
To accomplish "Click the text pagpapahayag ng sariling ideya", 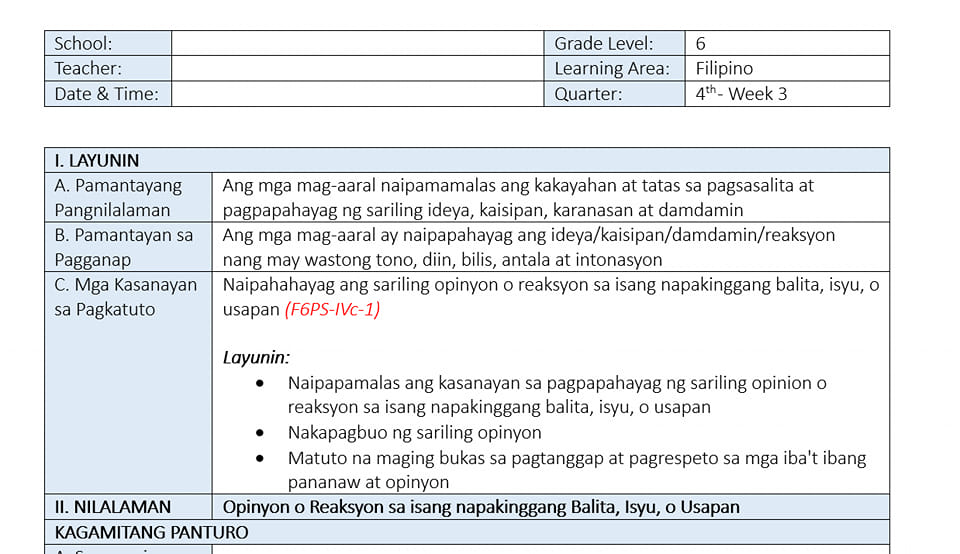I will 348,210.
